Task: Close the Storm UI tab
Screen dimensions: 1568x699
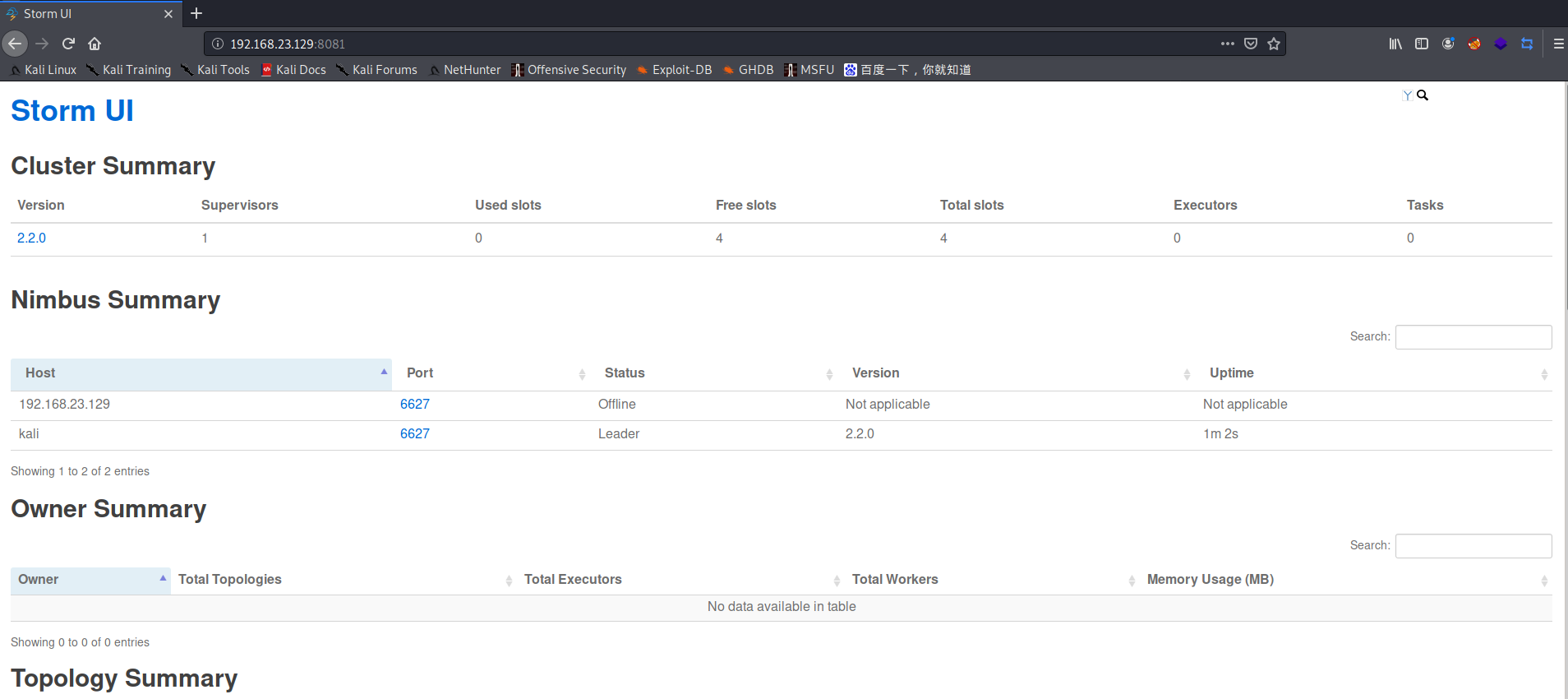Action: [x=168, y=14]
